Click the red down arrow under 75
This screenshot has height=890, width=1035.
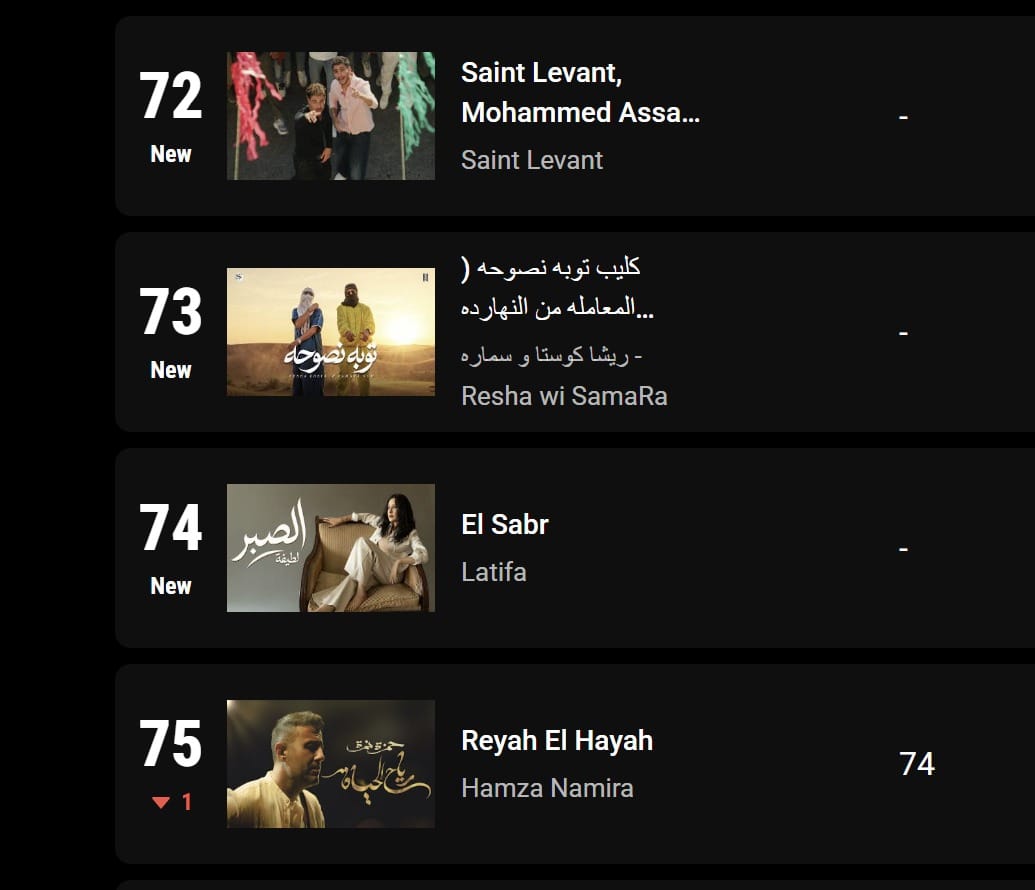pyautogui.click(x=161, y=802)
